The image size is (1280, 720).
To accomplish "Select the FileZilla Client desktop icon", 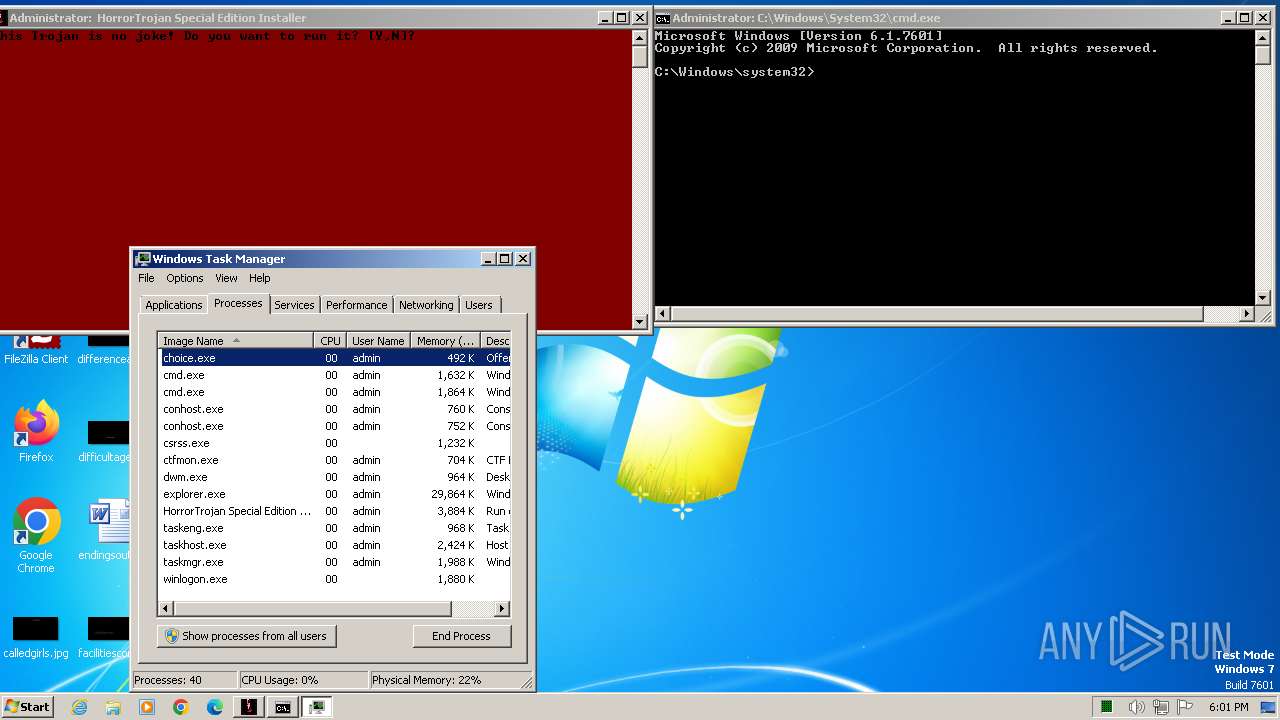I will tap(36, 350).
